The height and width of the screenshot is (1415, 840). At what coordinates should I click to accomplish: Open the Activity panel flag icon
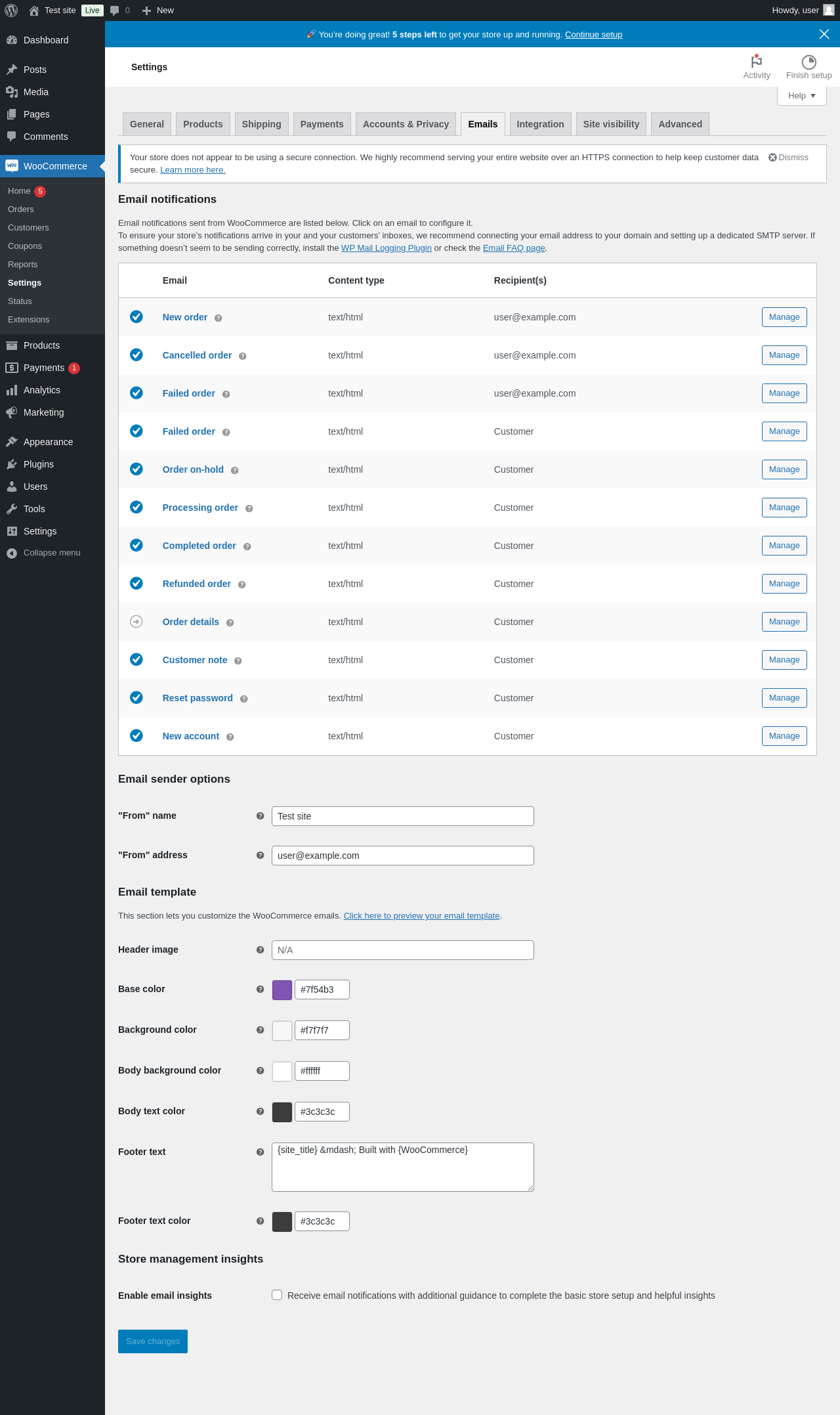(757, 62)
